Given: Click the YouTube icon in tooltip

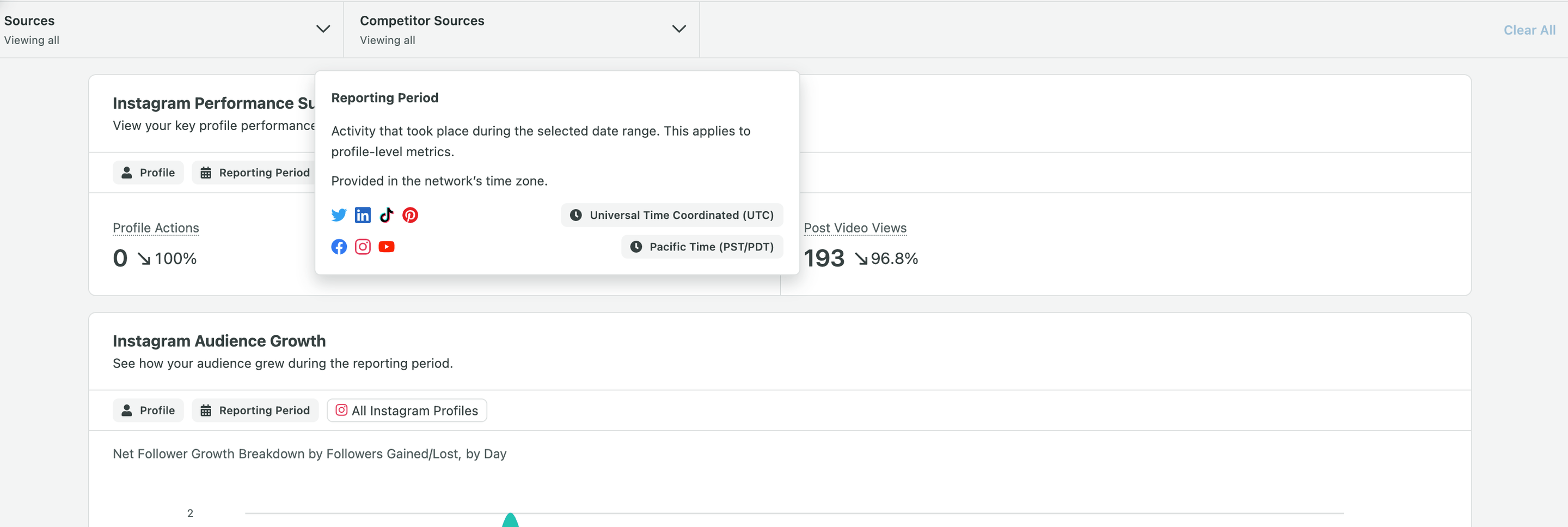Looking at the screenshot, I should click(x=387, y=247).
